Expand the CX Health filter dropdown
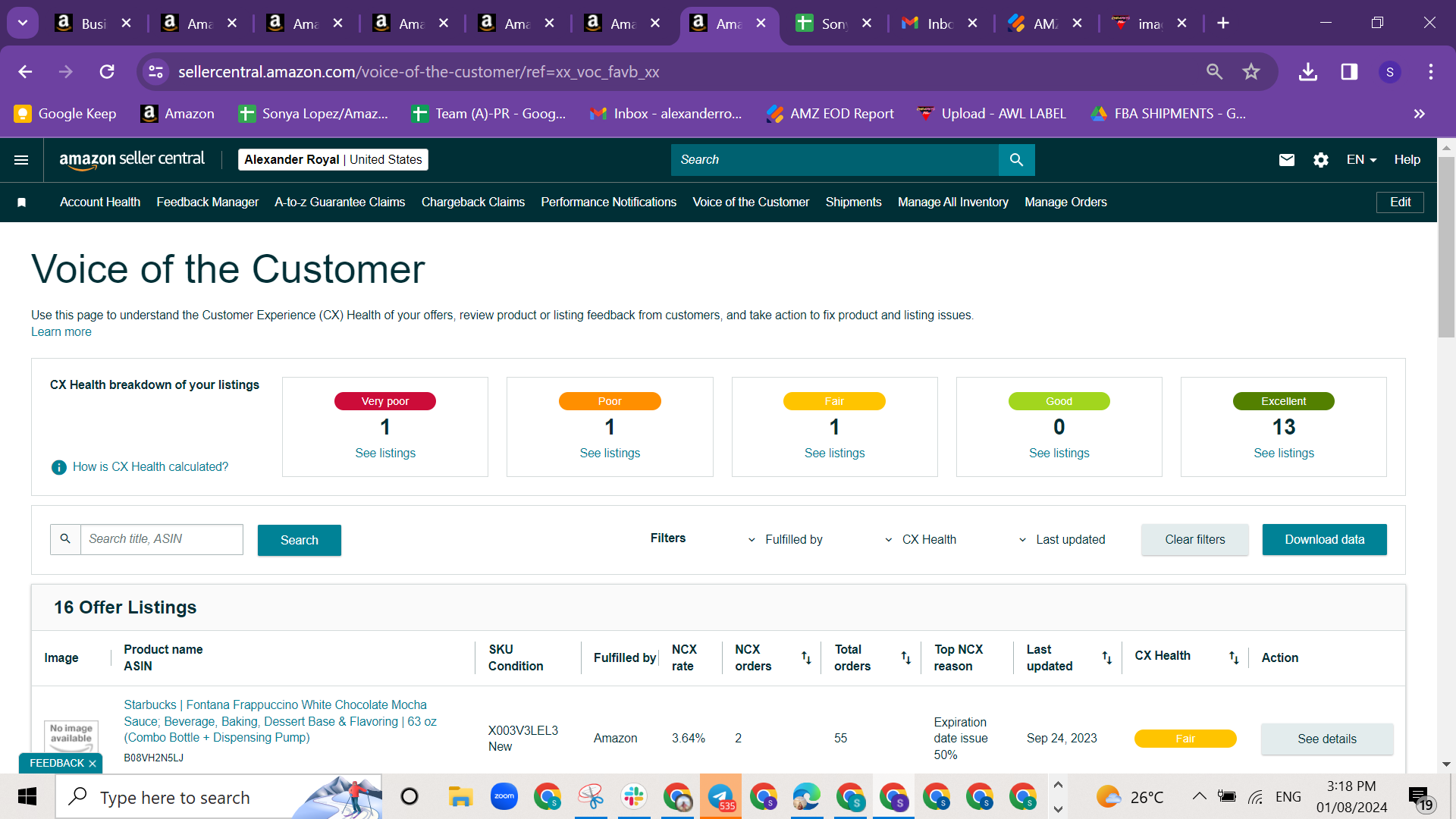The image size is (1456, 819). (921, 540)
